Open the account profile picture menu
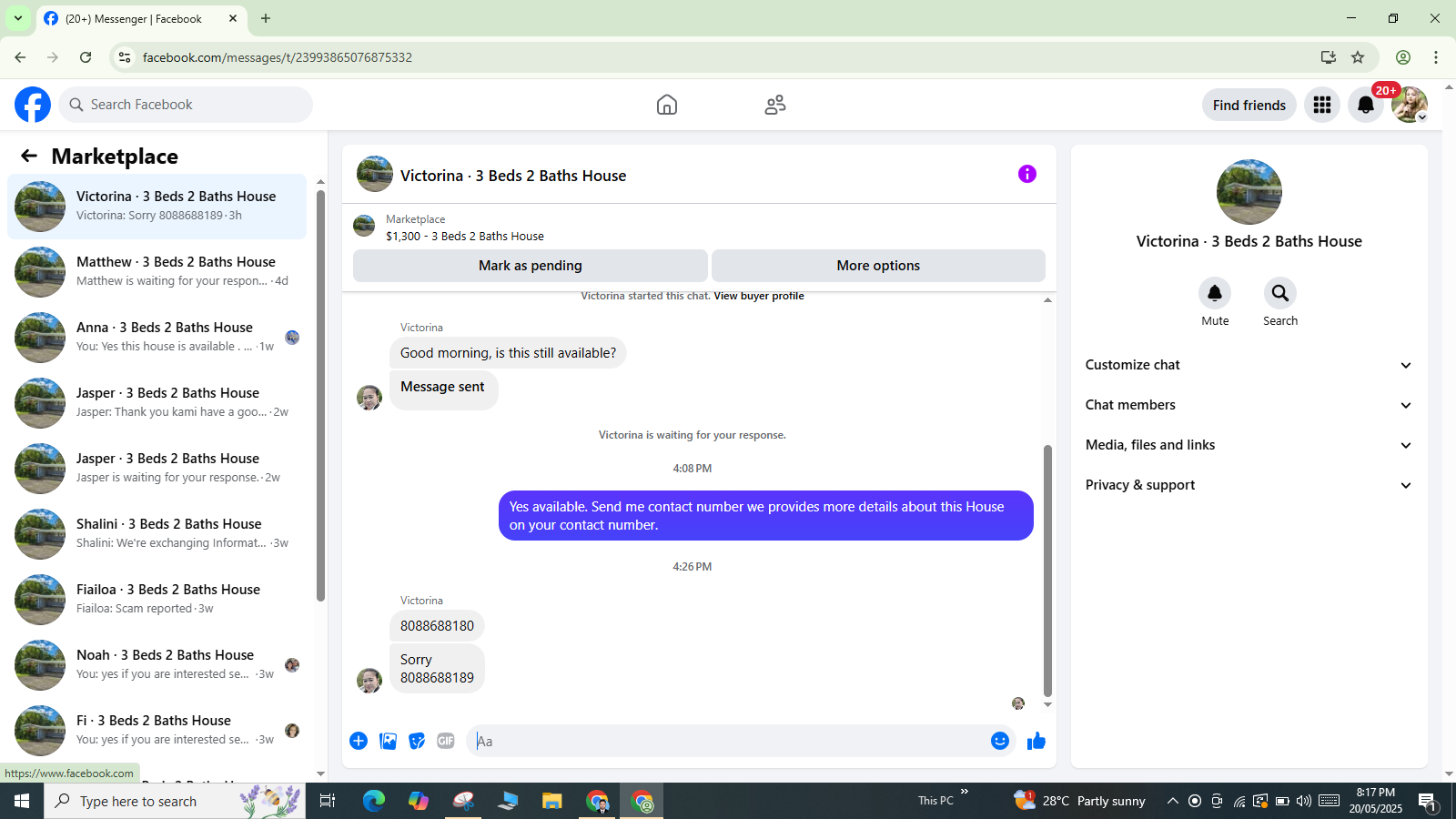 pos(1410,105)
